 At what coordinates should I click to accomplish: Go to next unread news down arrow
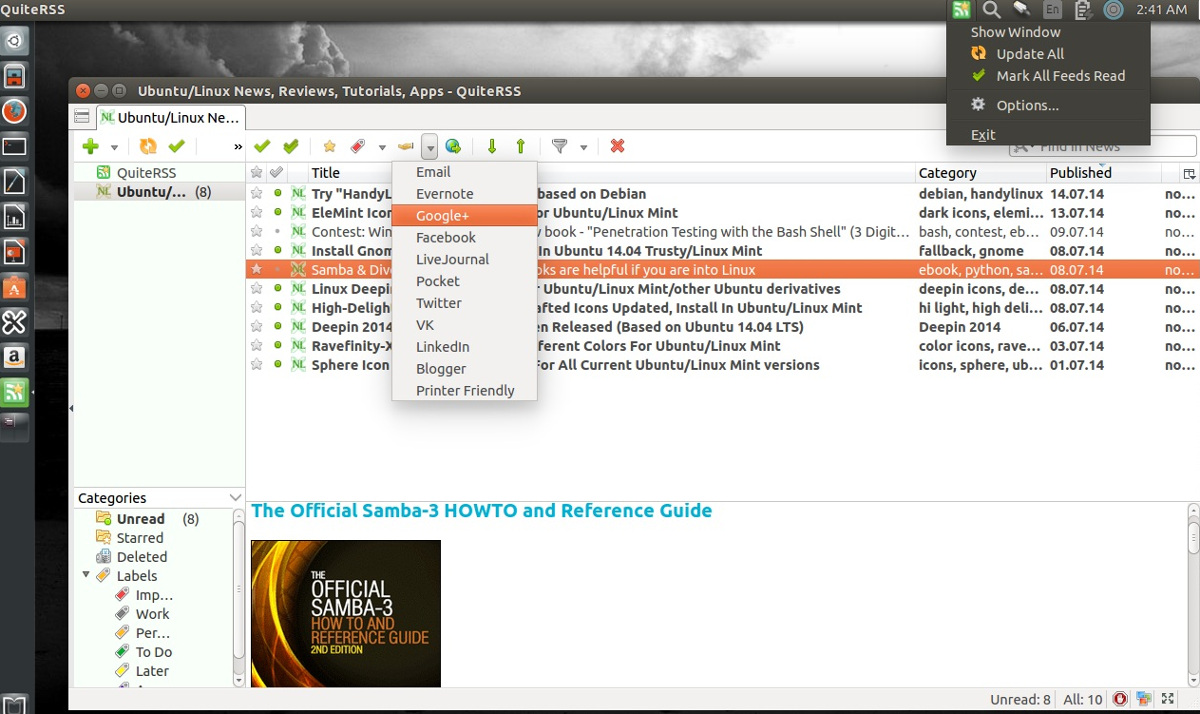(492, 147)
